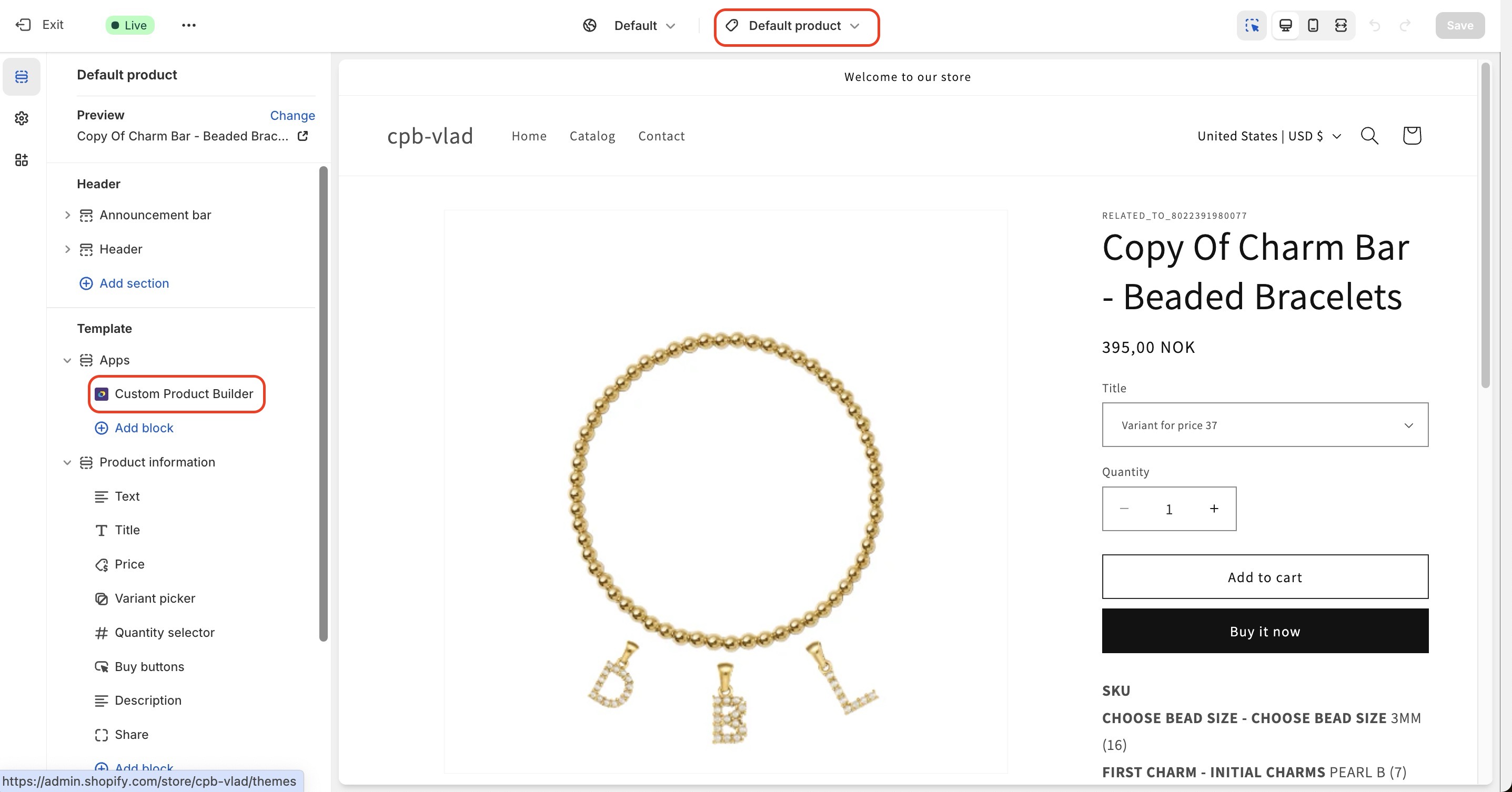Expand the Announcement bar section
This screenshot has width=1512, height=792.
tap(67, 215)
